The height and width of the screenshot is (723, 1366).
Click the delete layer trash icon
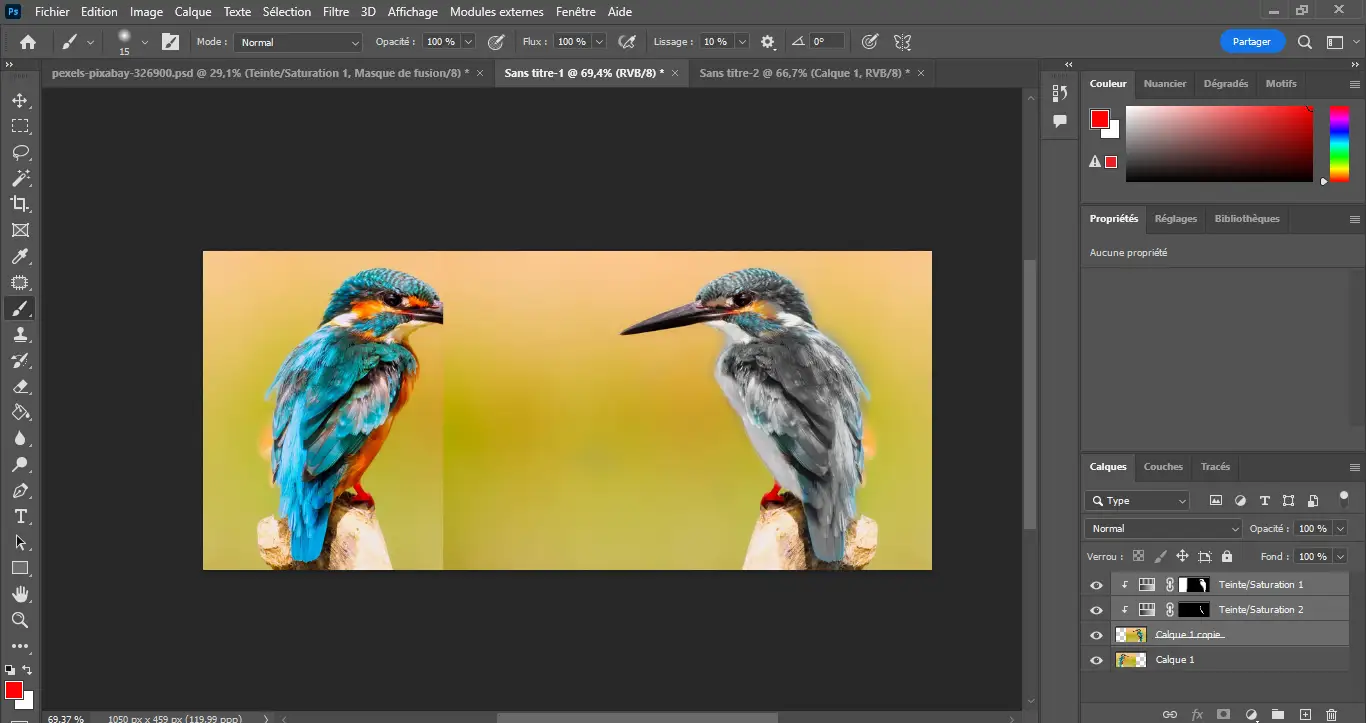coord(1331,714)
